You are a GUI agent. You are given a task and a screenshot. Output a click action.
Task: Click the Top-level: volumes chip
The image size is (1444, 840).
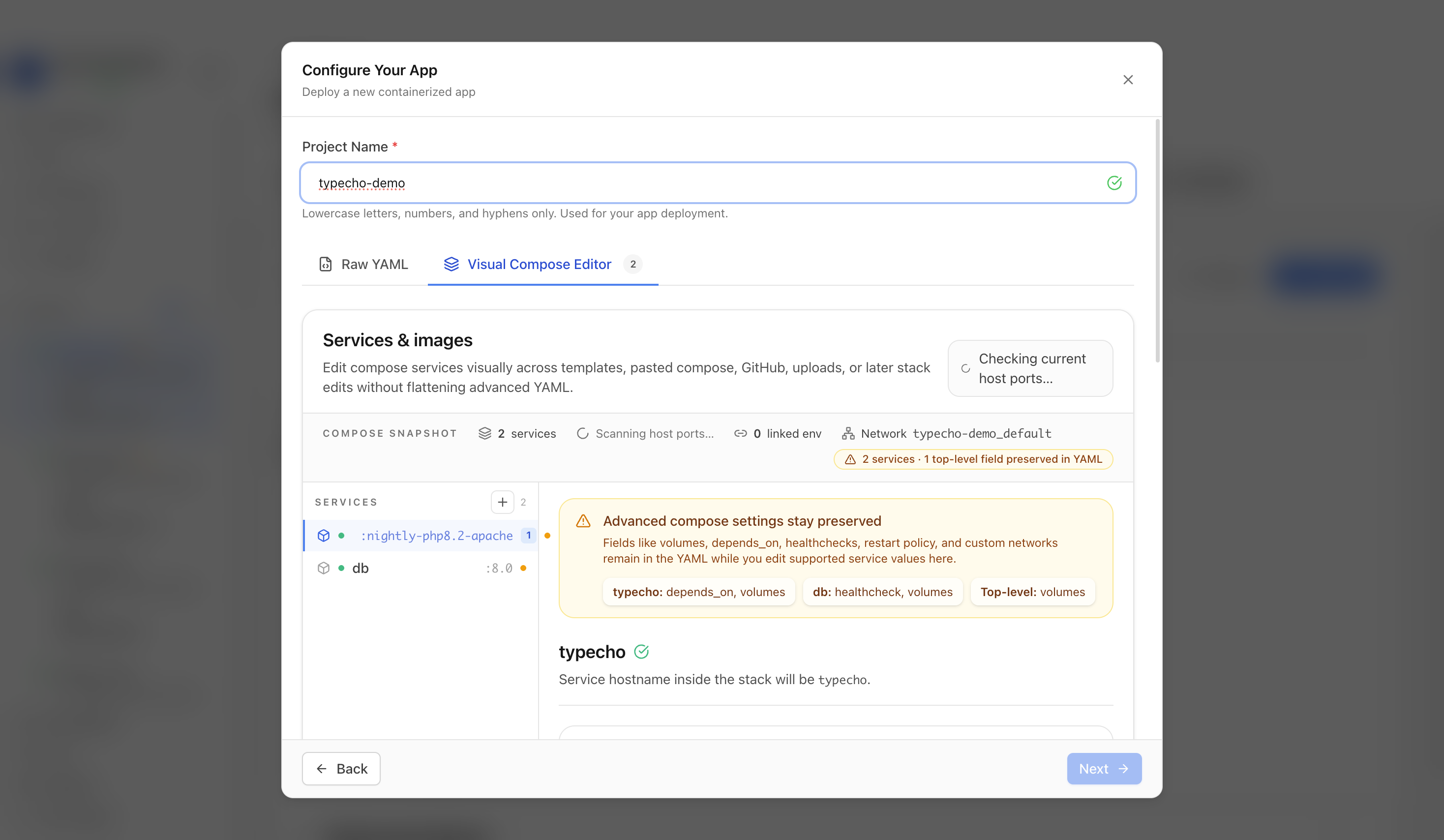(1032, 592)
